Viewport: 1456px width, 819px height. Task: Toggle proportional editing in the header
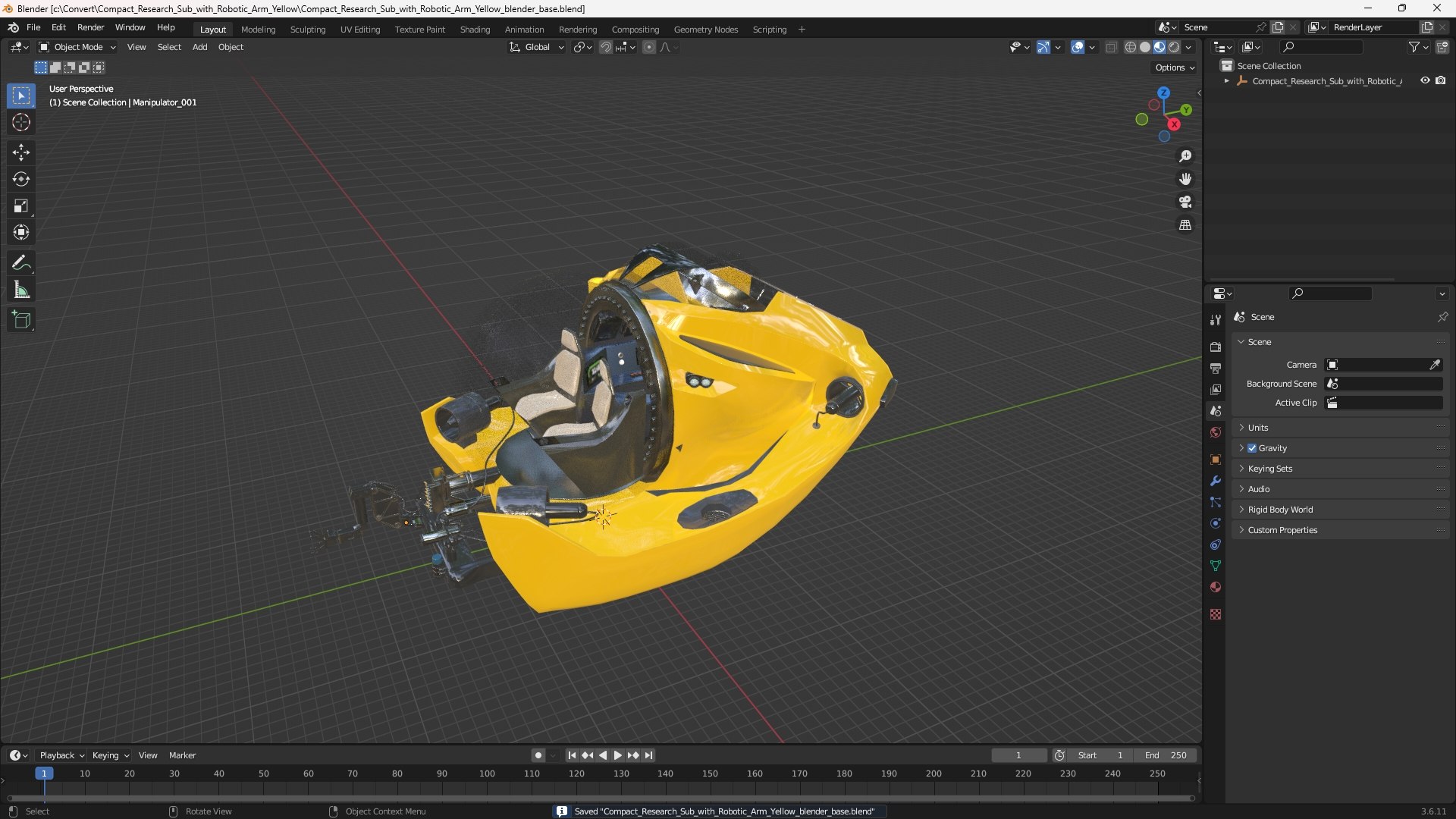tap(649, 47)
